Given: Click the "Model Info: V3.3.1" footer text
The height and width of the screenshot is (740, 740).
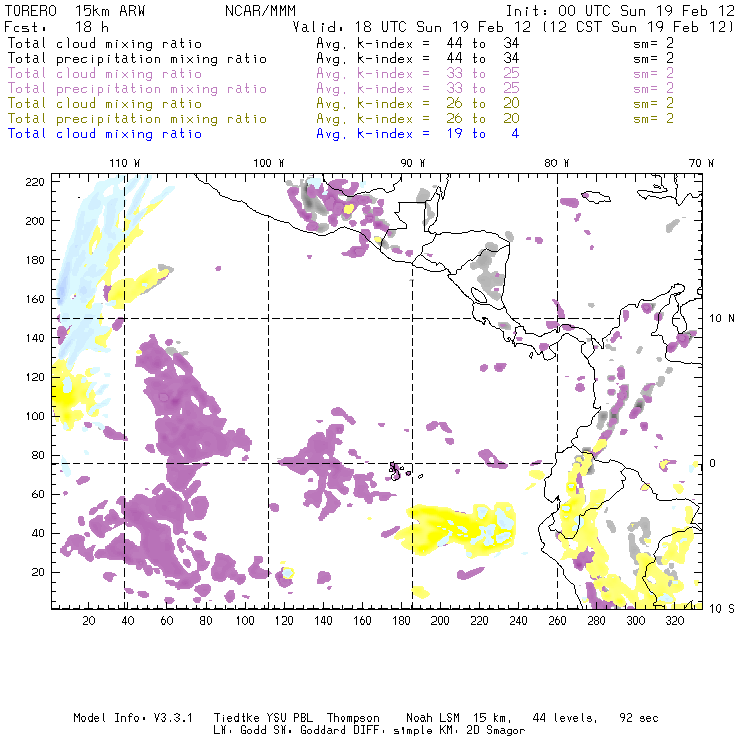Looking at the screenshot, I should (133, 718).
